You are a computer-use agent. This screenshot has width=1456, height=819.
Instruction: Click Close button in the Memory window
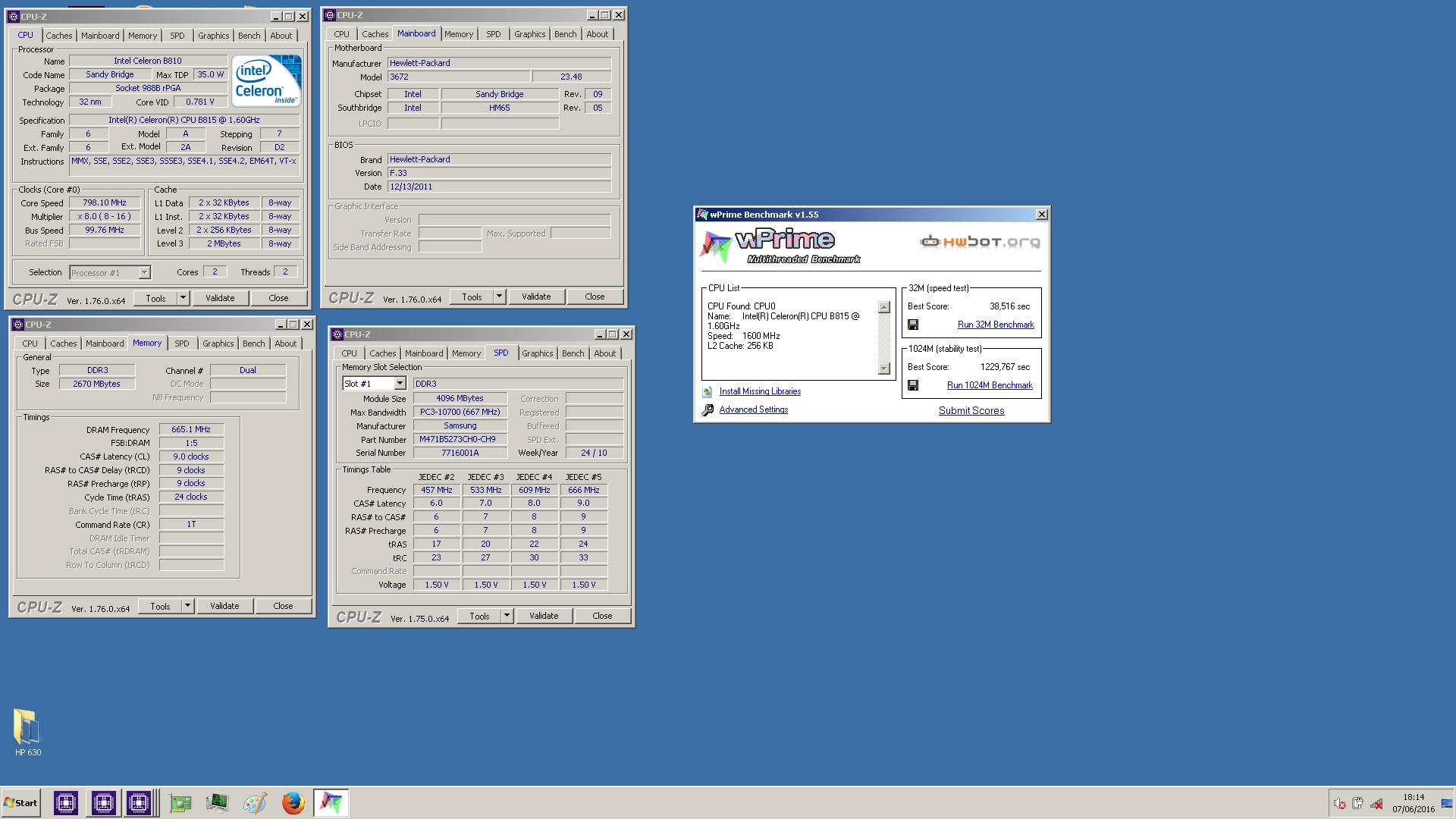pos(283,606)
